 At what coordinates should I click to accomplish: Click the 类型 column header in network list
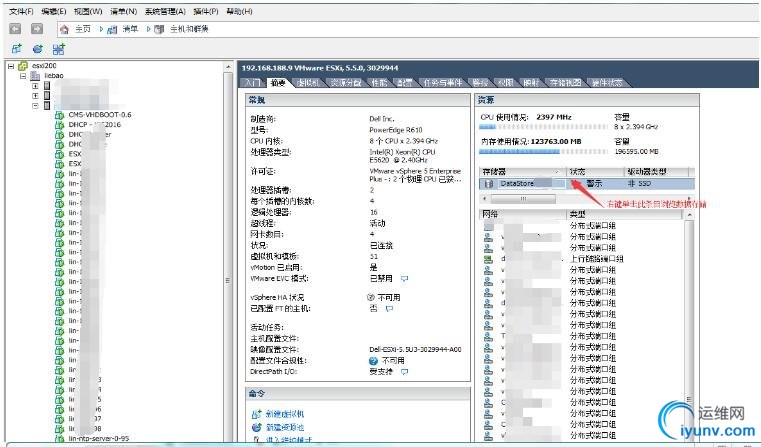pyautogui.click(x=625, y=214)
